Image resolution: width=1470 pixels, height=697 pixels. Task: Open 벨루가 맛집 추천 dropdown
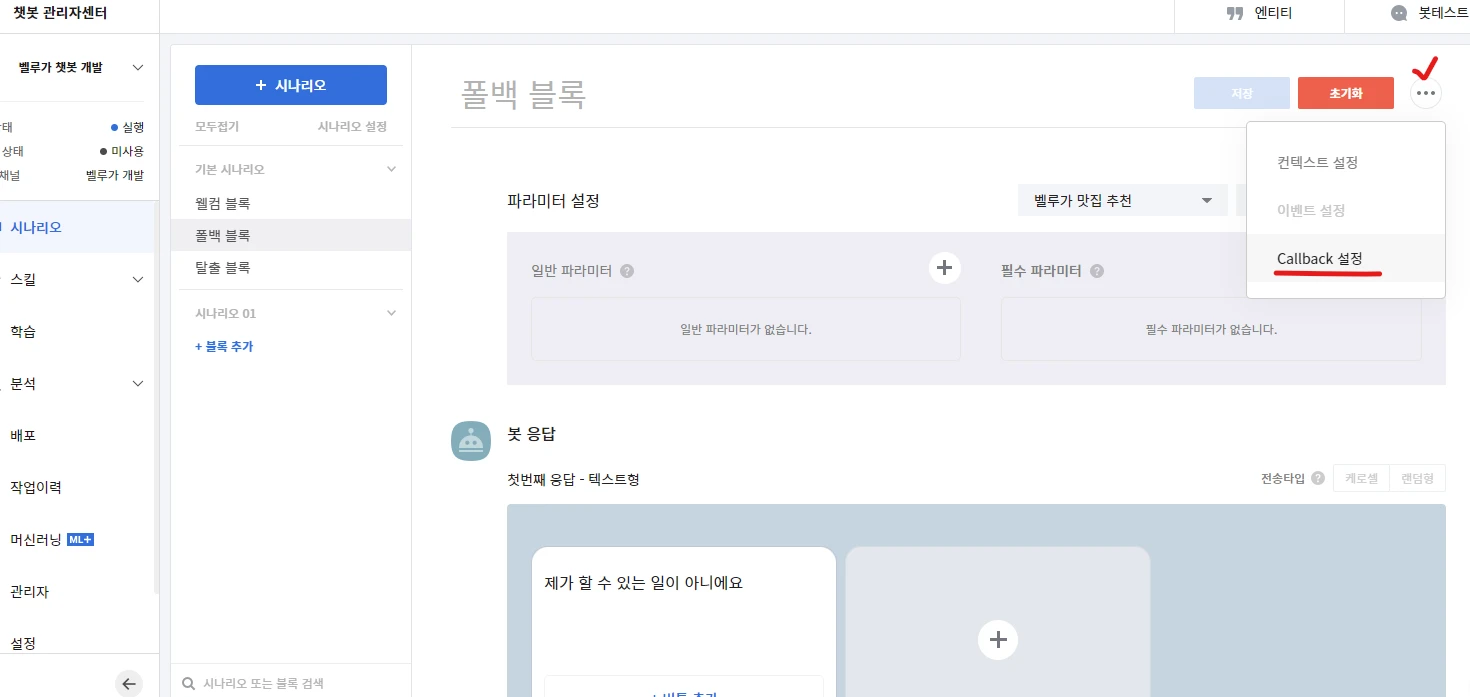click(x=1122, y=201)
